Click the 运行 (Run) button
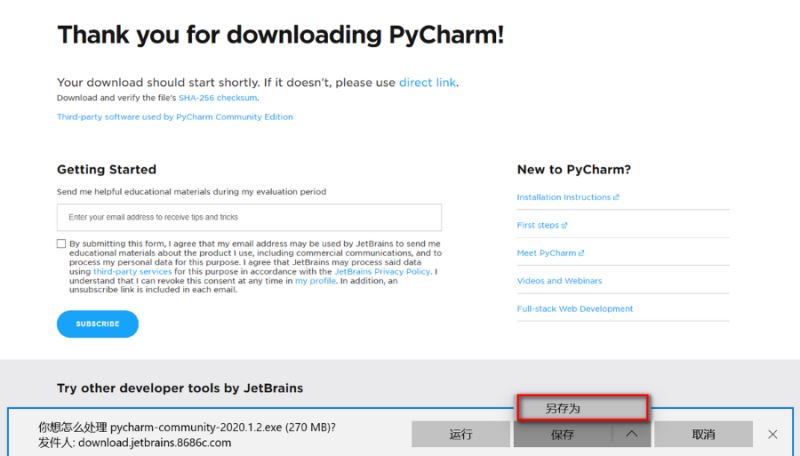Viewport: 800px width, 456px height. 461,434
